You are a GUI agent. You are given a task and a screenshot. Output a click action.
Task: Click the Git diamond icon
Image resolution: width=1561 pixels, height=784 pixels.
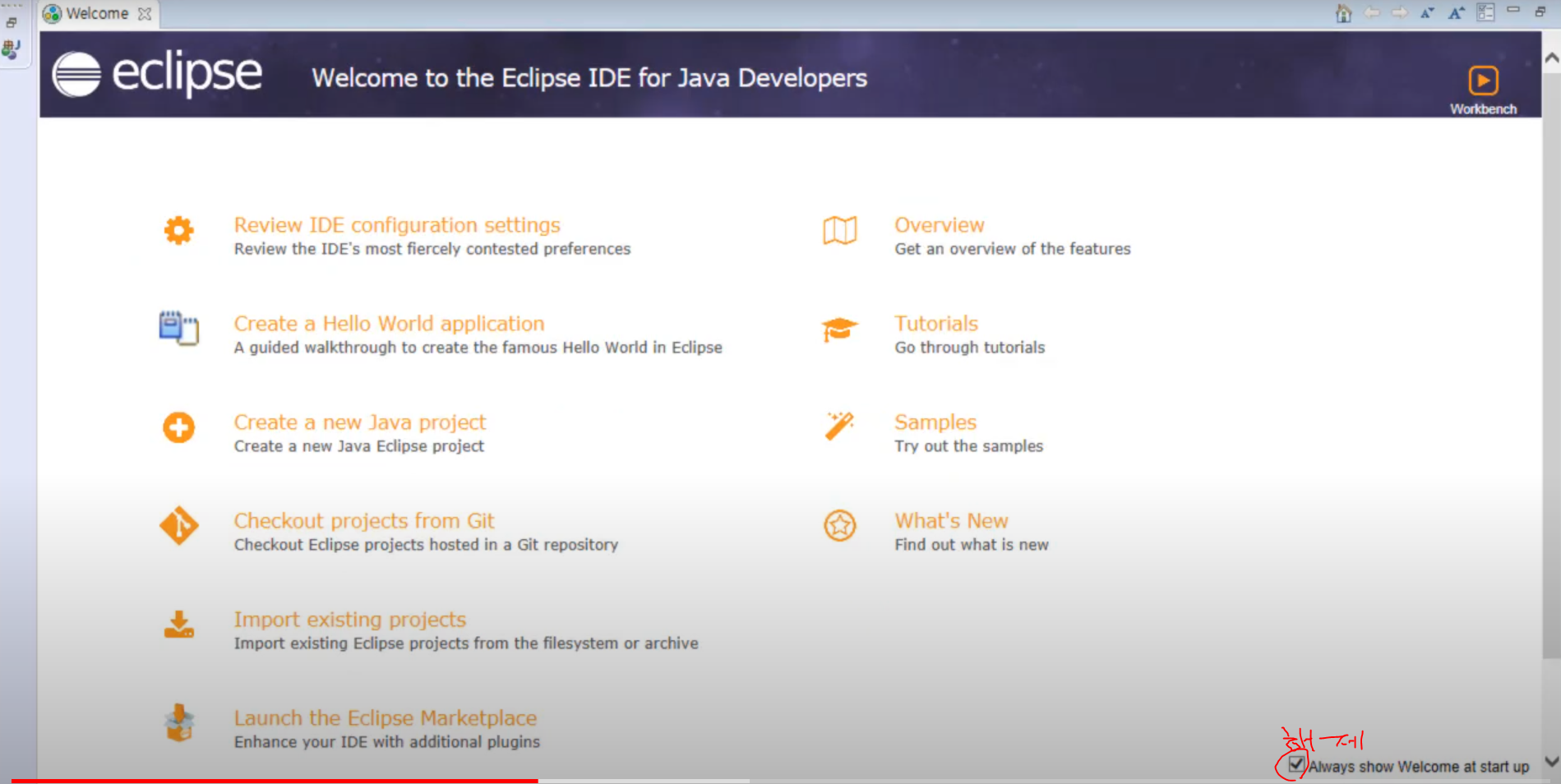(179, 526)
